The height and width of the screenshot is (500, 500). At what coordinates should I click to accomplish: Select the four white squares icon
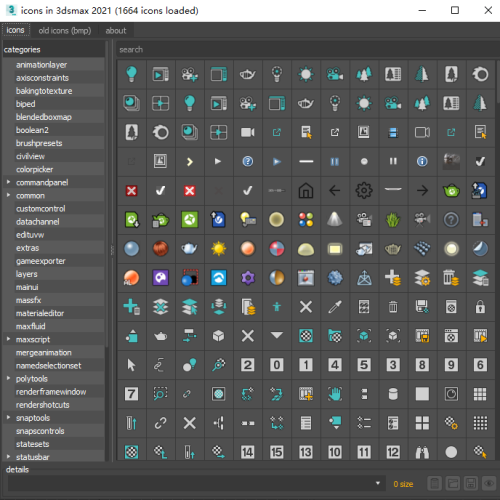pyautogui.click(x=422, y=423)
